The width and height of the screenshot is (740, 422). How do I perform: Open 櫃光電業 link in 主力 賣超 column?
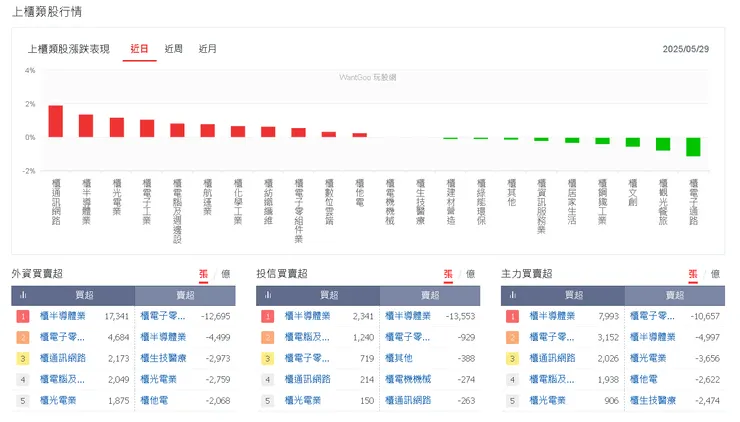click(x=648, y=358)
